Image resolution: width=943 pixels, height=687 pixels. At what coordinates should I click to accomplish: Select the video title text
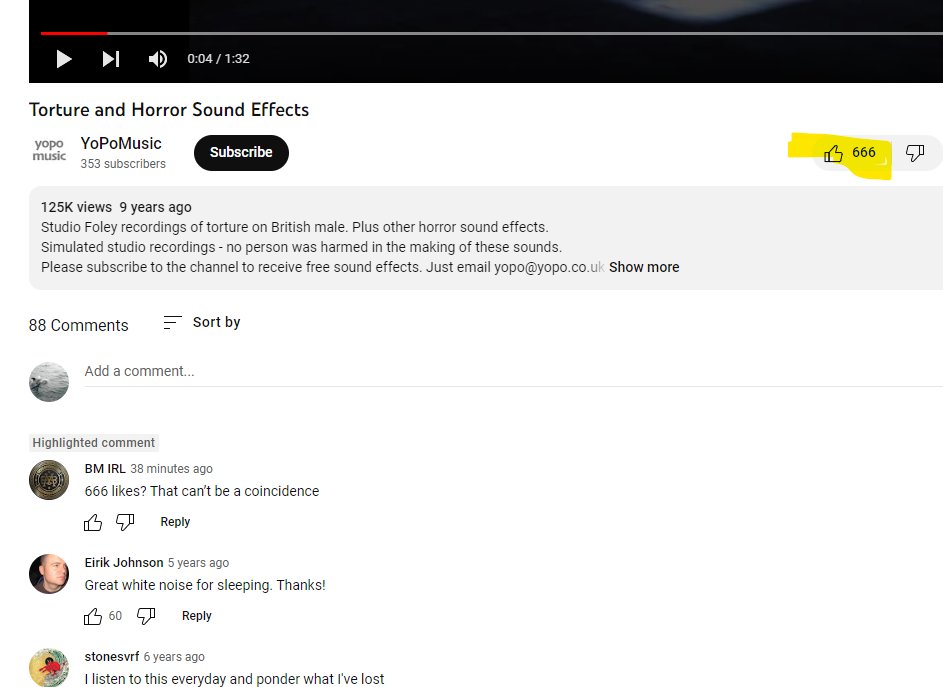[x=169, y=109]
